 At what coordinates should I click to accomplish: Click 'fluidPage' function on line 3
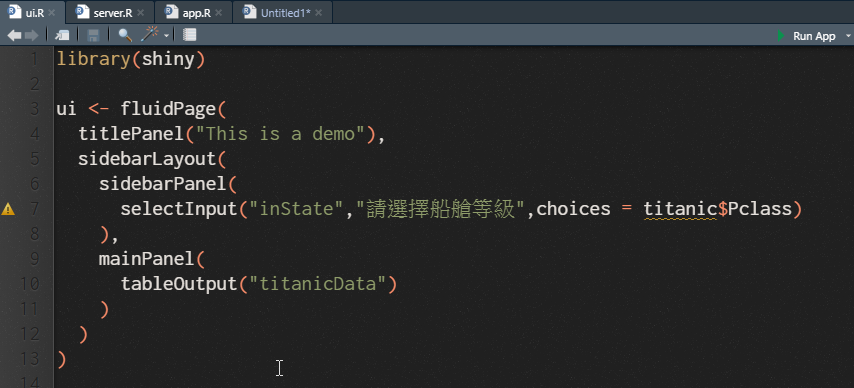(x=168, y=109)
